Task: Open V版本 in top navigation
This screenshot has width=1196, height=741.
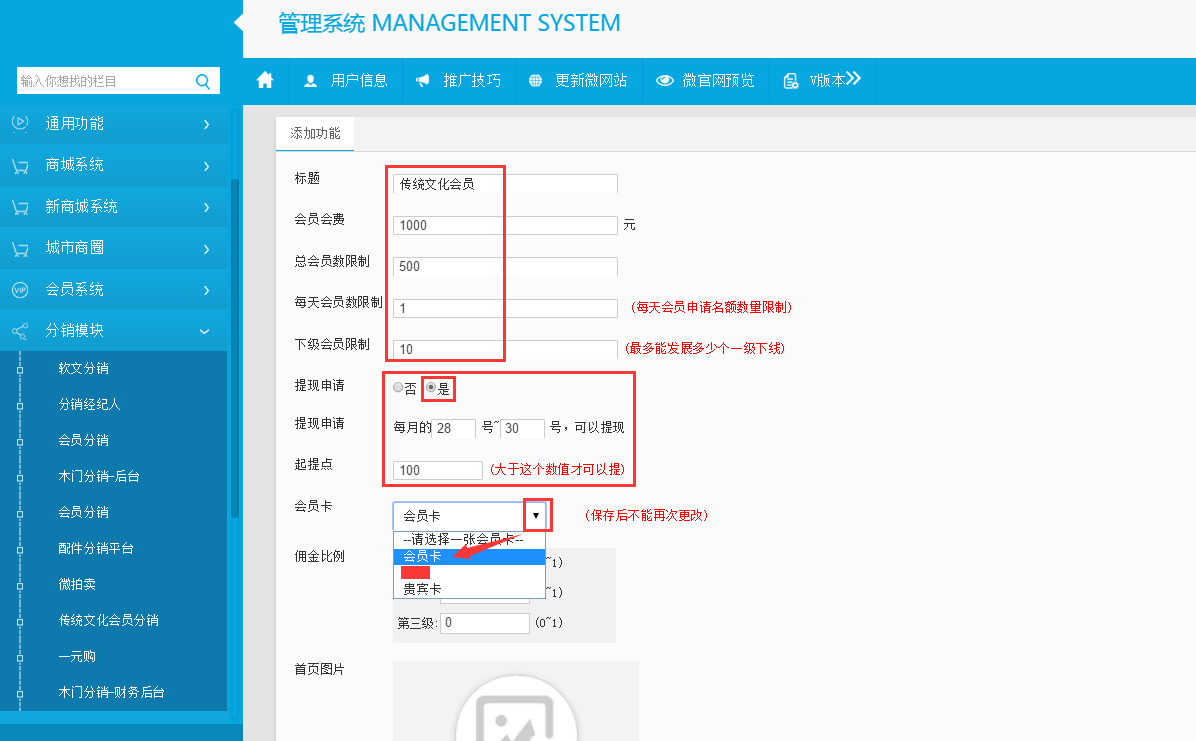Action: 828,81
